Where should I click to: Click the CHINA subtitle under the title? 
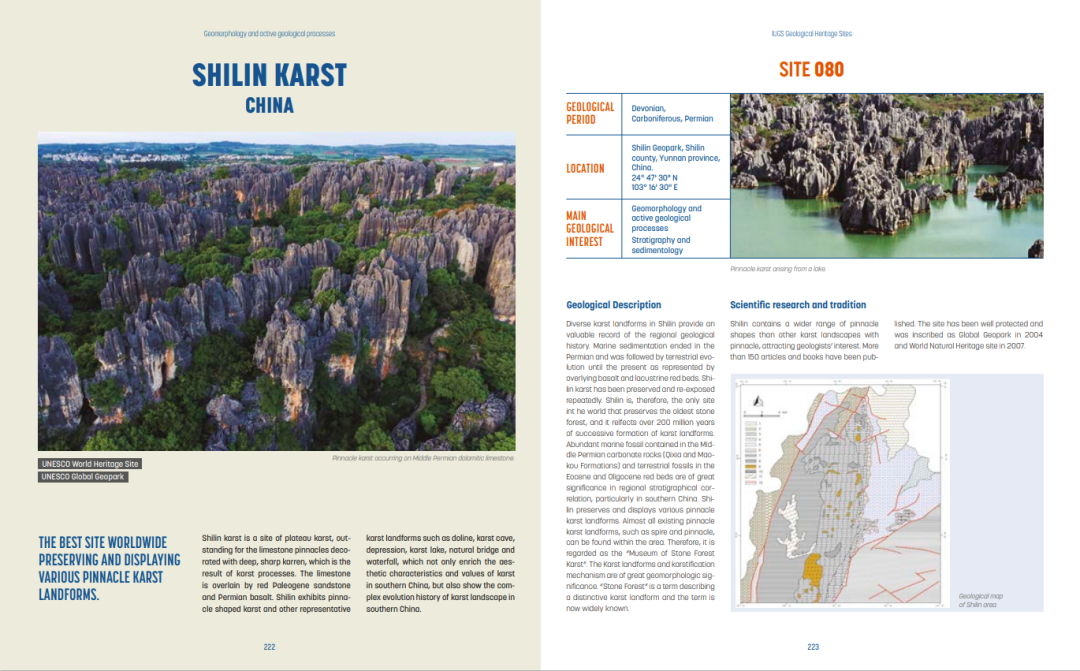[x=269, y=105]
